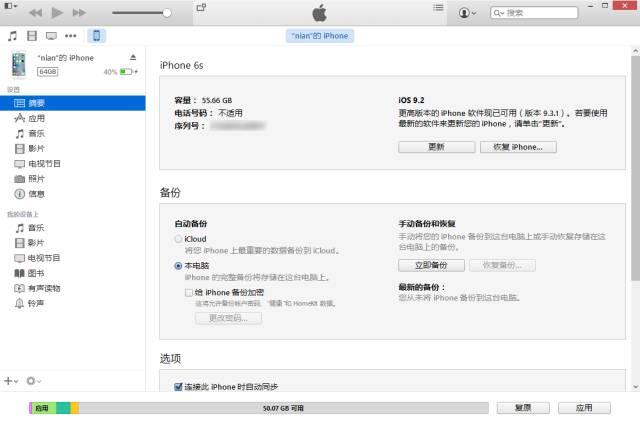This screenshot has height=424, width=640.
Task: Open the Up Next list icon
Action: (x=438, y=8)
